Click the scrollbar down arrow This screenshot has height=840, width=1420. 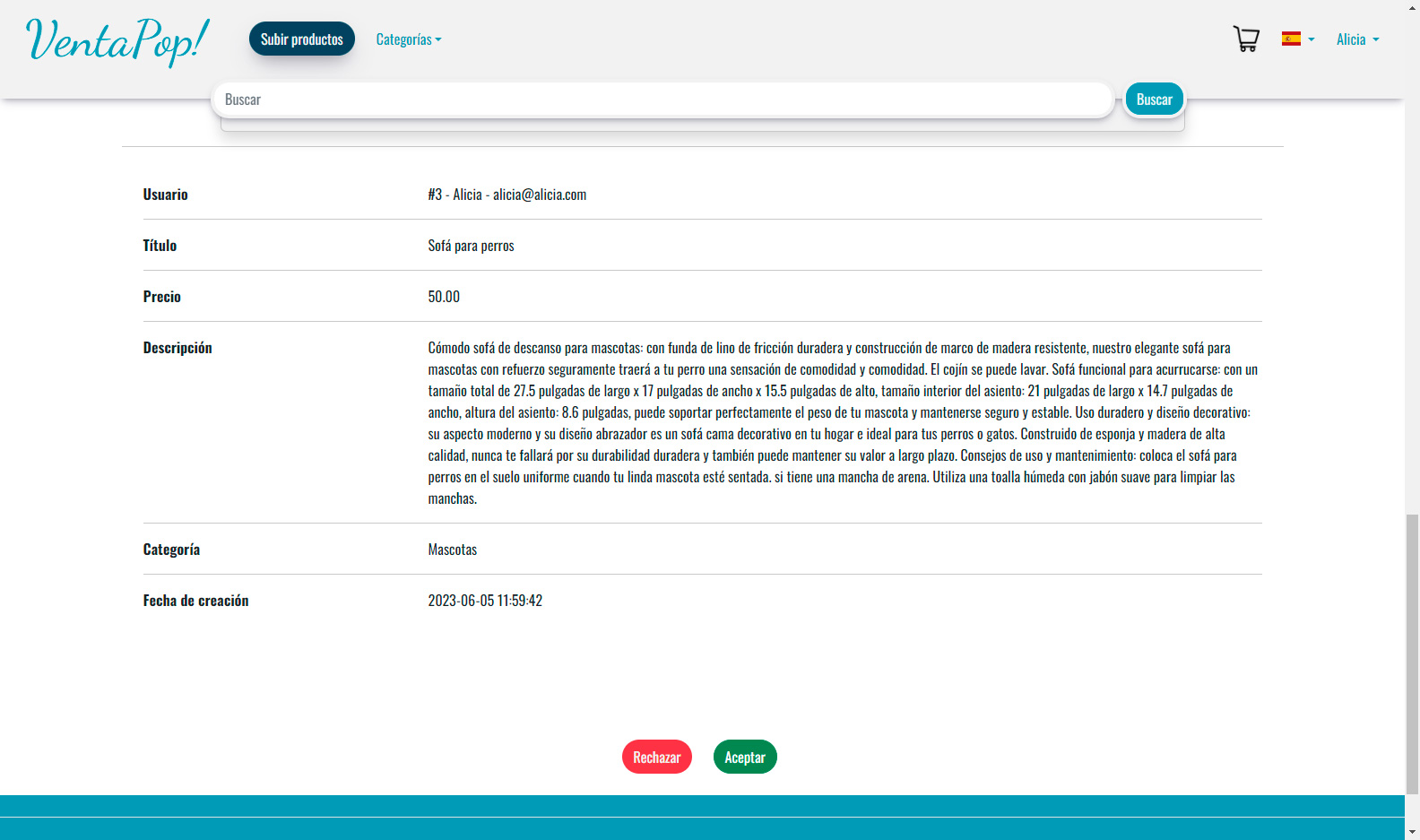(1412, 832)
